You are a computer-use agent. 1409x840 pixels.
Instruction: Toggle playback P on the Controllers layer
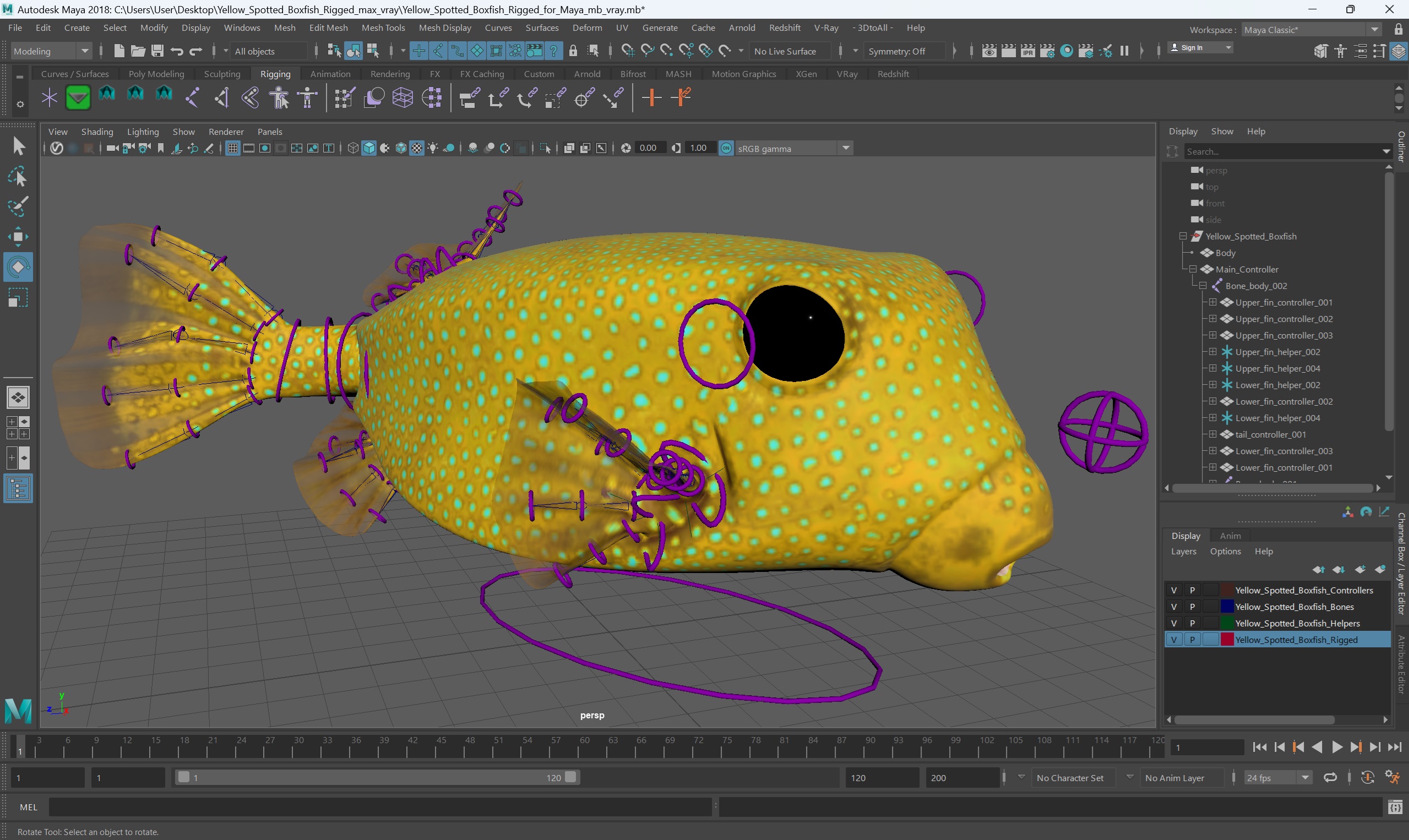(1192, 590)
